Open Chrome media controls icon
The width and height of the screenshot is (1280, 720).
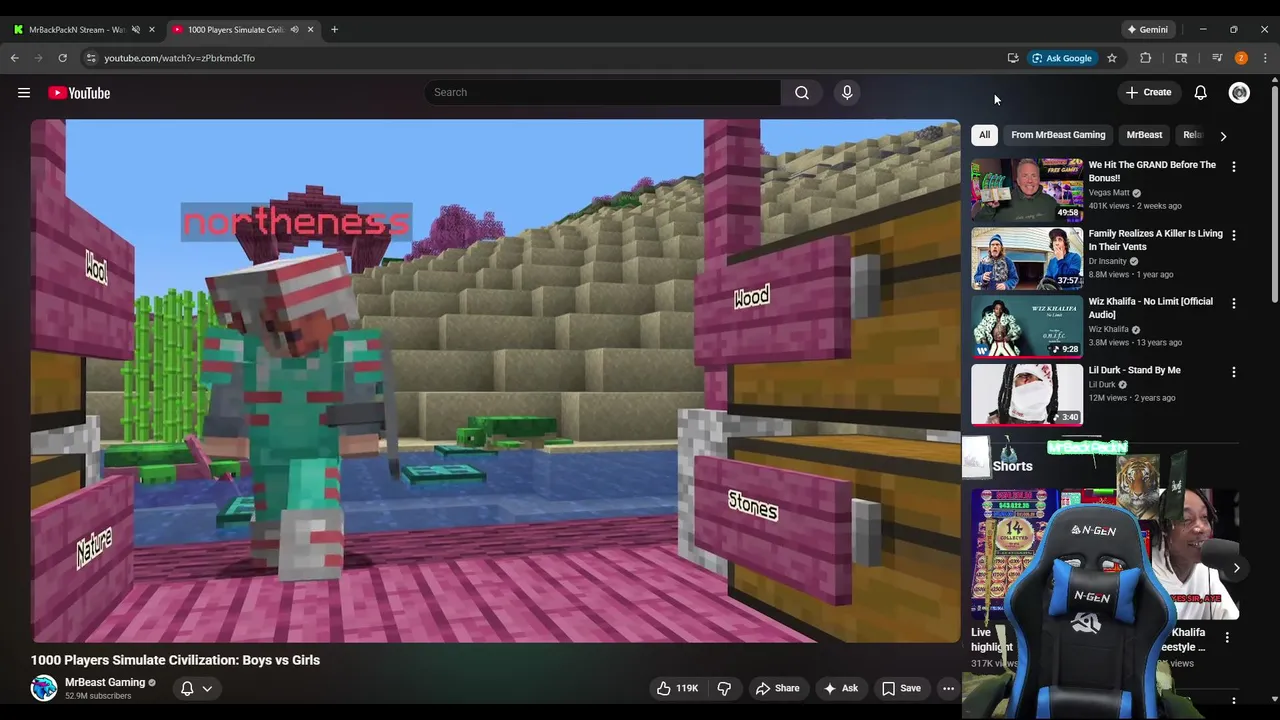pyautogui.click(x=1217, y=58)
